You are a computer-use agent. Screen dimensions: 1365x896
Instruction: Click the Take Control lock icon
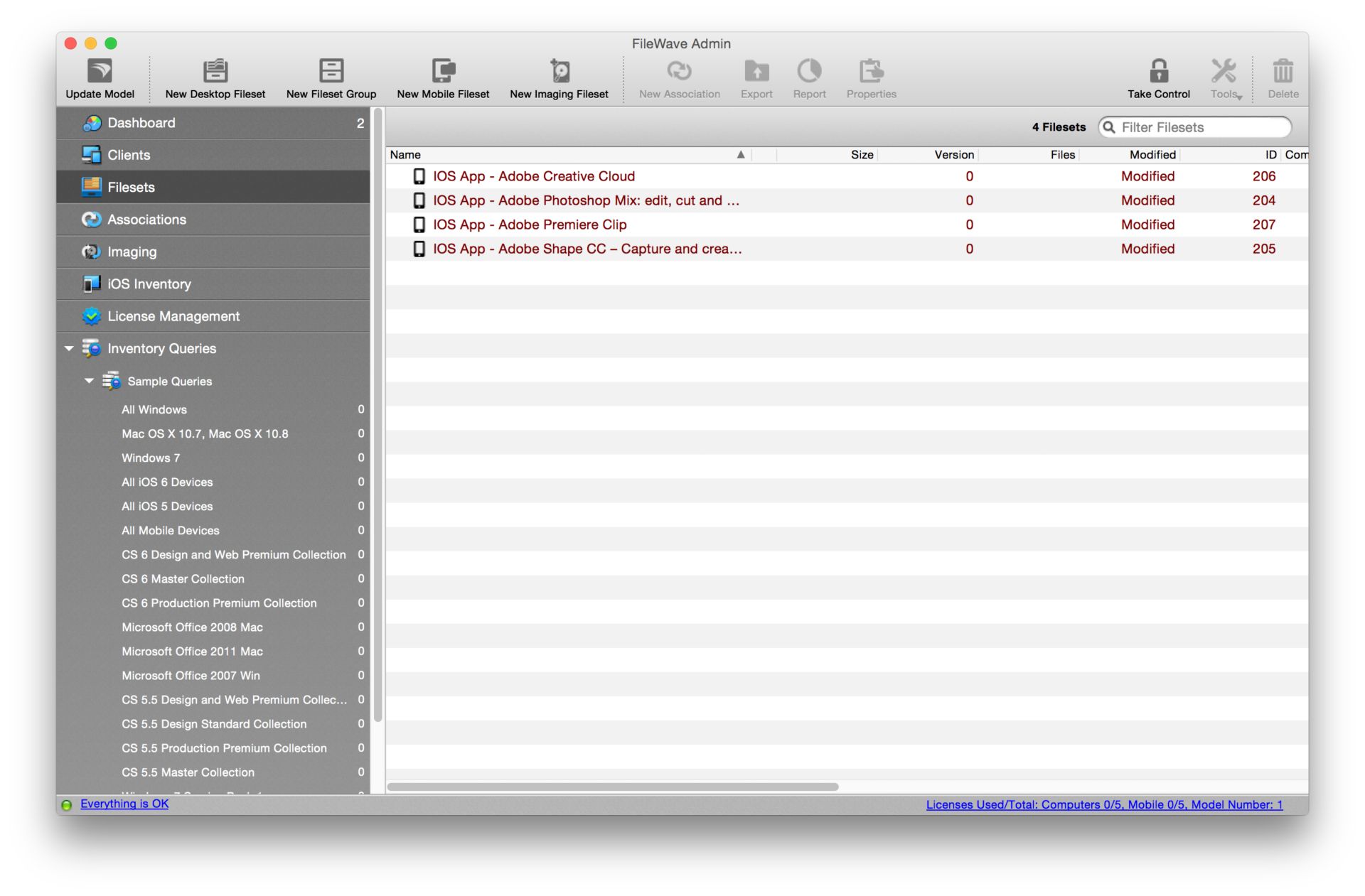[1158, 71]
